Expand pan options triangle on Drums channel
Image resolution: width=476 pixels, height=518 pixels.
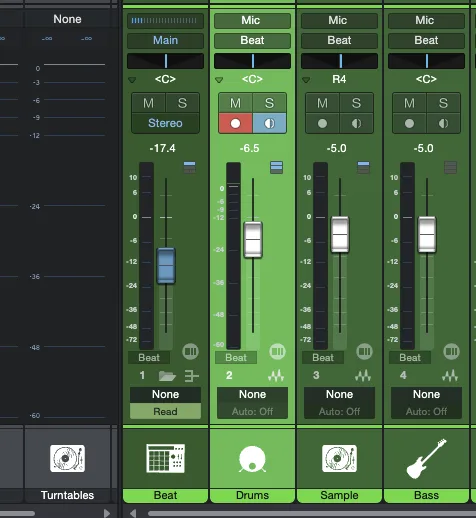[x=219, y=80]
